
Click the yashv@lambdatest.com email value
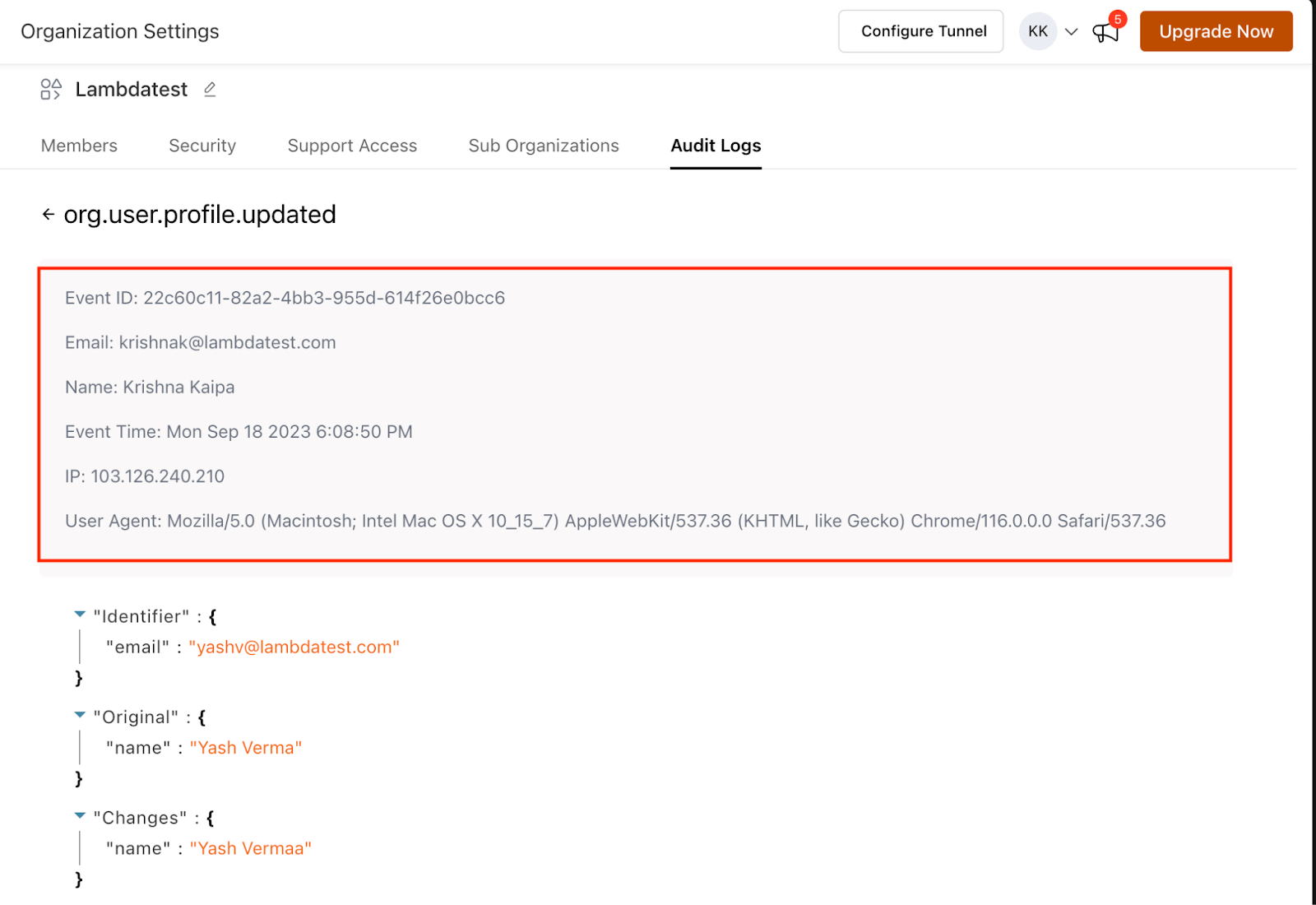[x=294, y=647]
